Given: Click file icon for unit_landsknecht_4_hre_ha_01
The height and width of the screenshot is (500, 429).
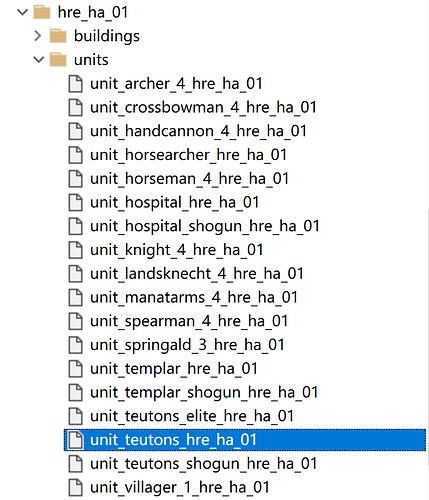Looking at the screenshot, I should tap(76, 274).
